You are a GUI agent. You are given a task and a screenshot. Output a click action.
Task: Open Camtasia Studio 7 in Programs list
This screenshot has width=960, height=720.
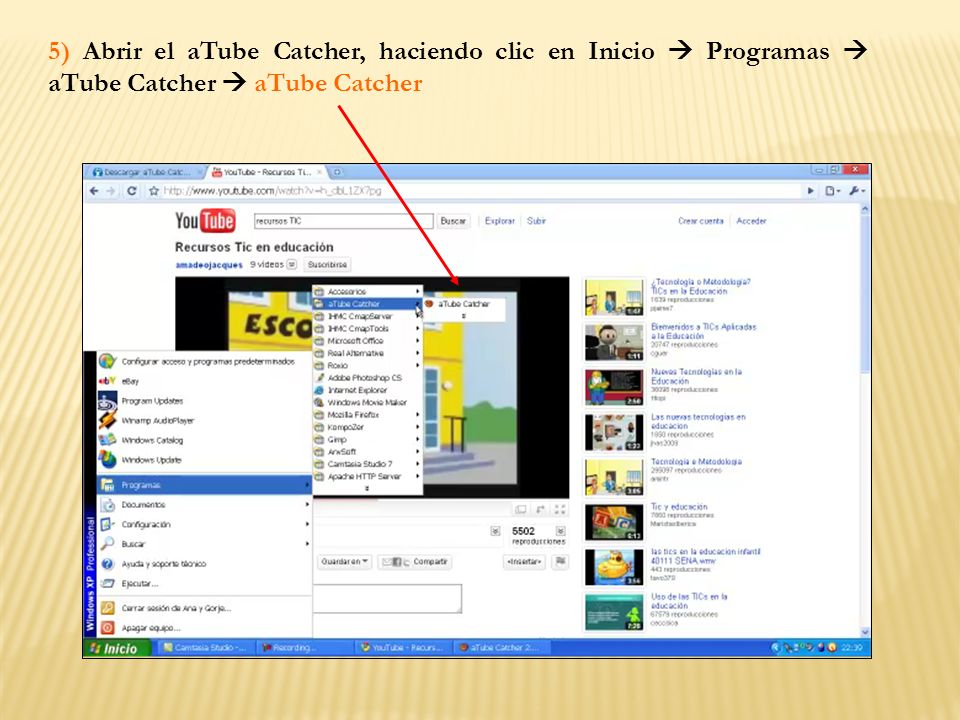(x=367, y=463)
